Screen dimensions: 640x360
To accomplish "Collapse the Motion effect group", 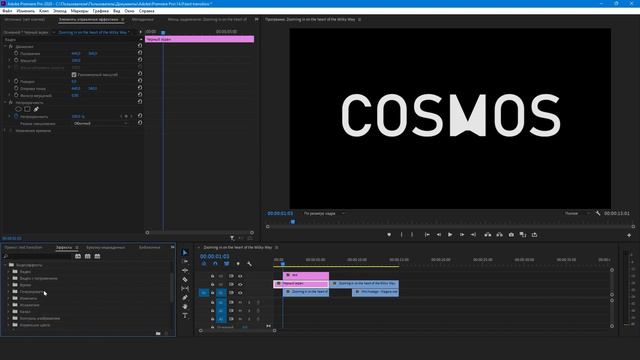I will [5, 47].
